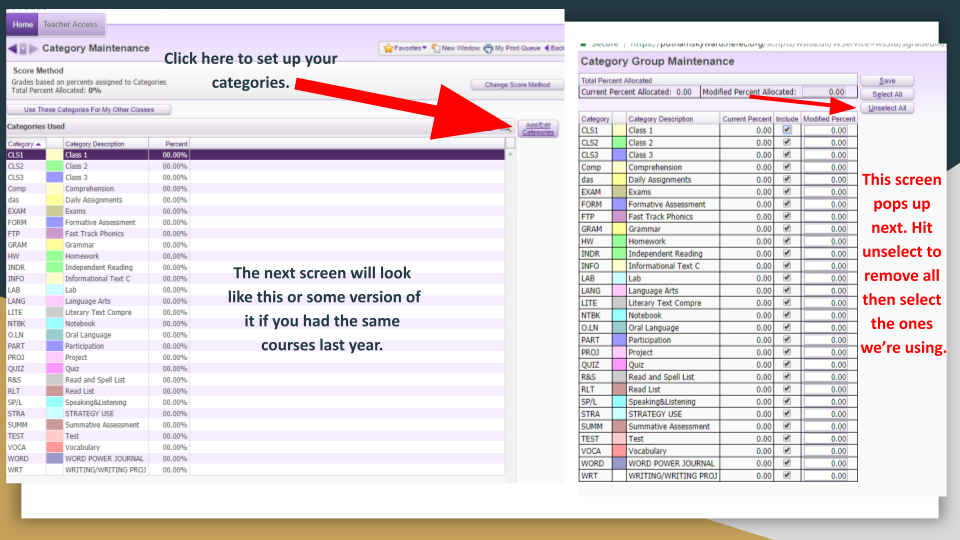
Task: Open a New Window
Action: pyautogui.click(x=456, y=48)
